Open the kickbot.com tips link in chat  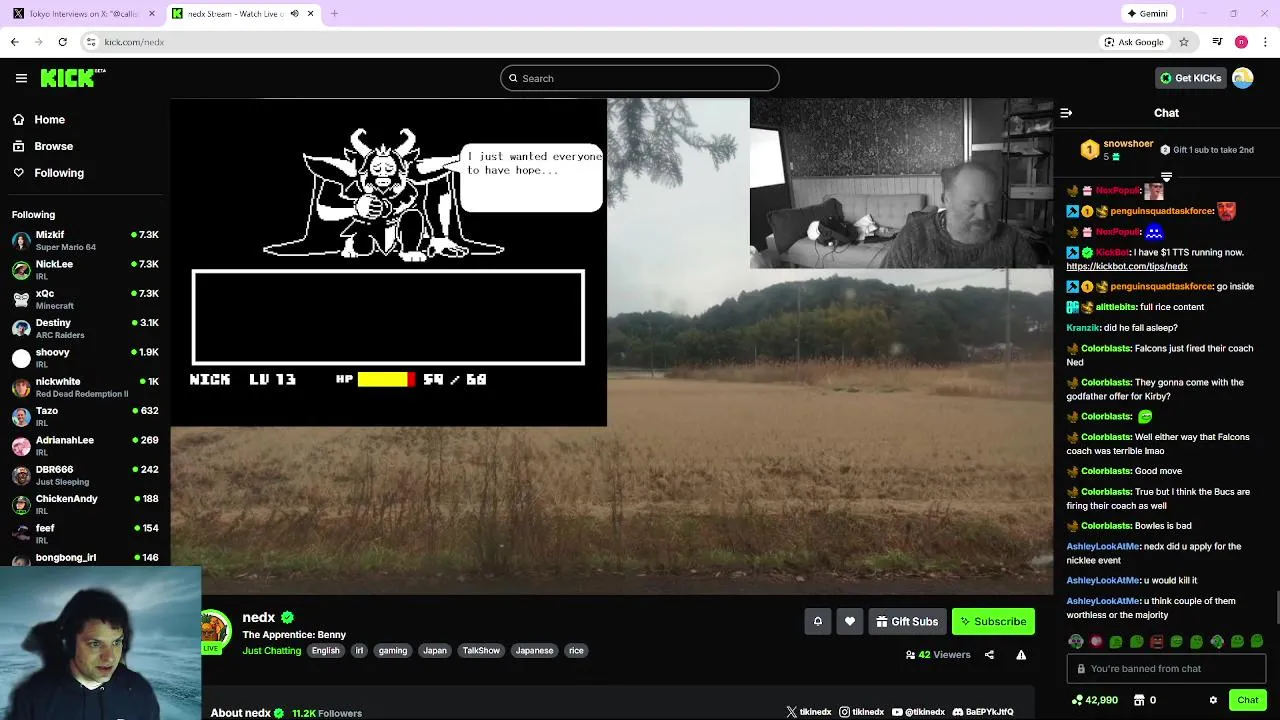click(x=1127, y=267)
